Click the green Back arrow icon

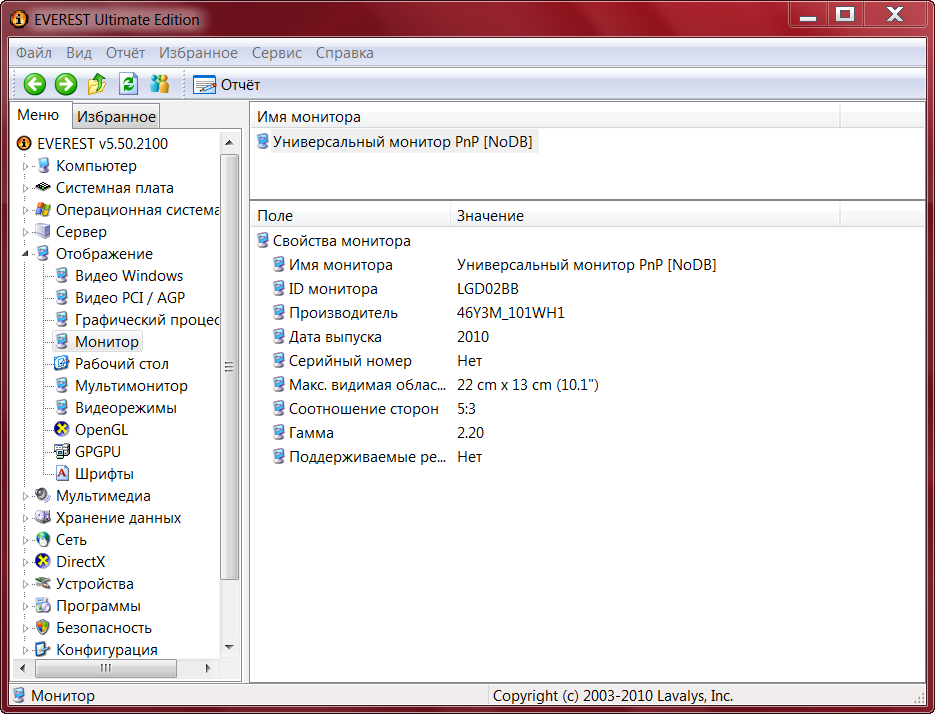click(35, 85)
